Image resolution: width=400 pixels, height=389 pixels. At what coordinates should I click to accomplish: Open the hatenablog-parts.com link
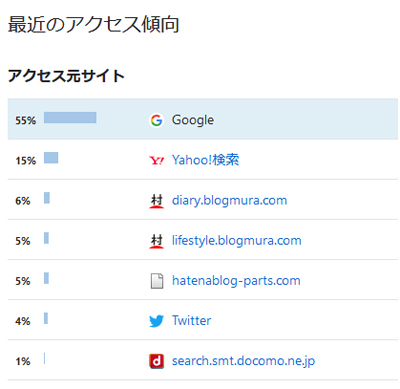coord(236,281)
